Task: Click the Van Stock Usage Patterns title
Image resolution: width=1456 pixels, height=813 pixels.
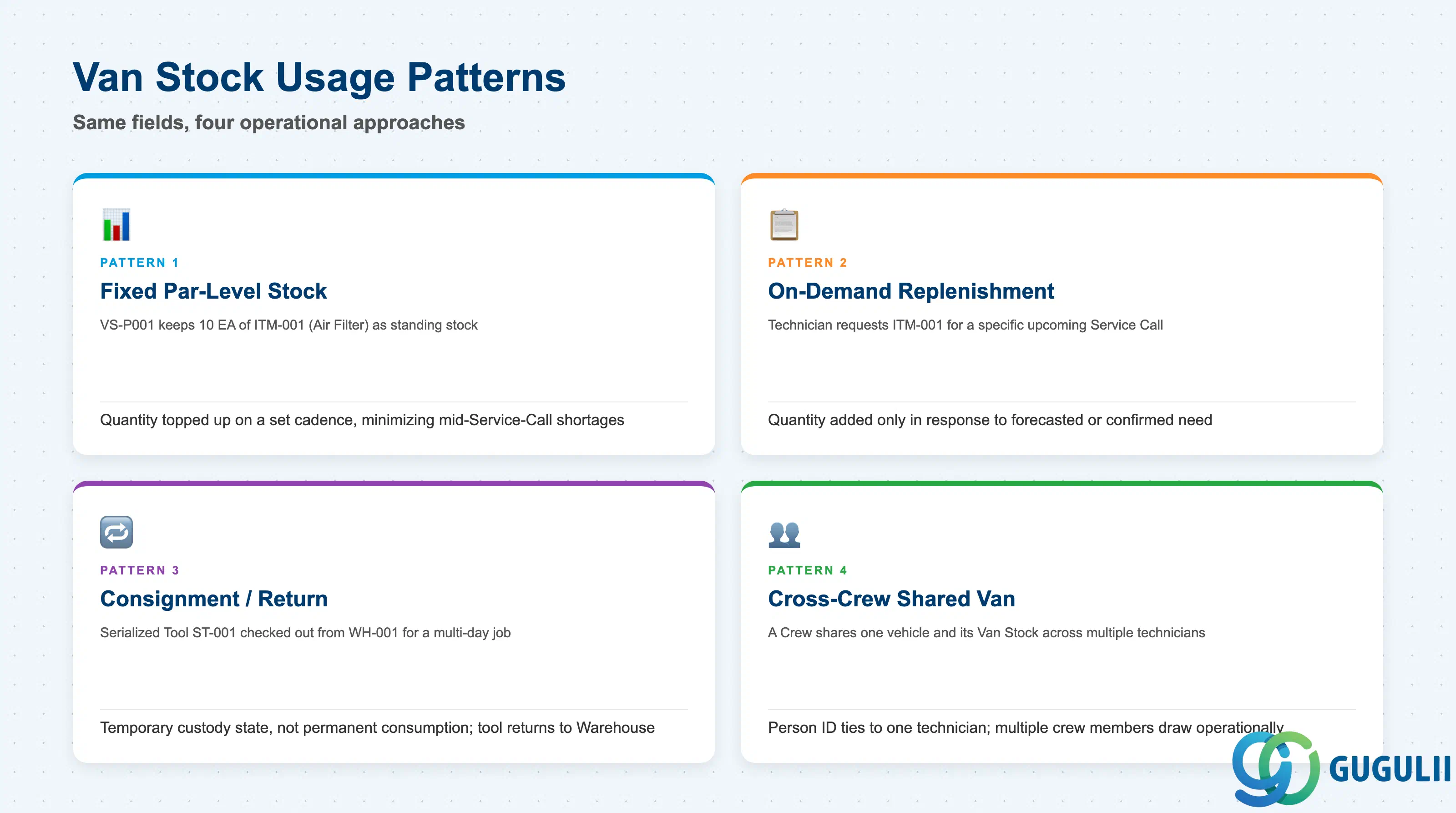Action: pos(319,77)
